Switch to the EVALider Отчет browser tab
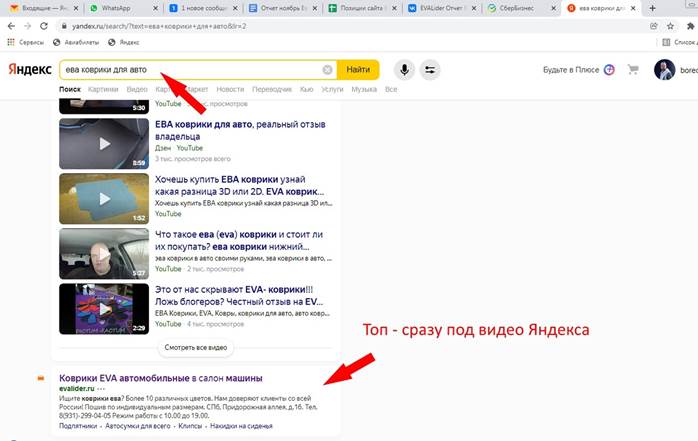This screenshot has height=441, width=698. point(441,8)
